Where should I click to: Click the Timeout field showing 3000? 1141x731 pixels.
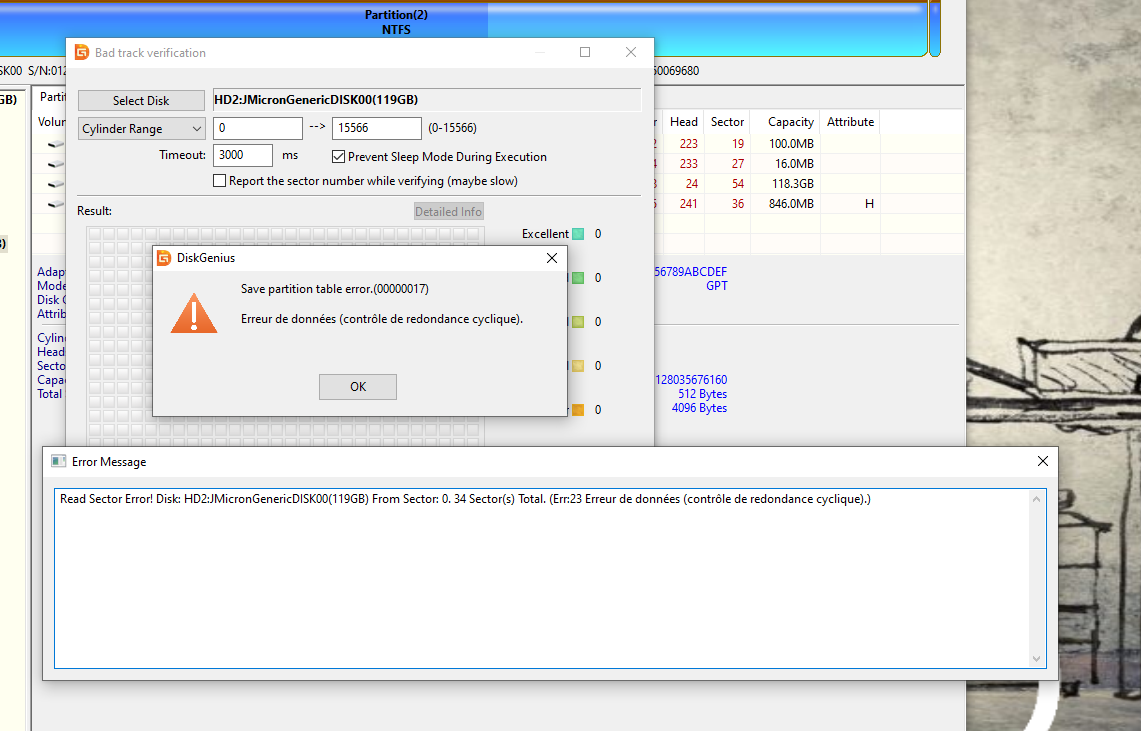click(x=243, y=156)
